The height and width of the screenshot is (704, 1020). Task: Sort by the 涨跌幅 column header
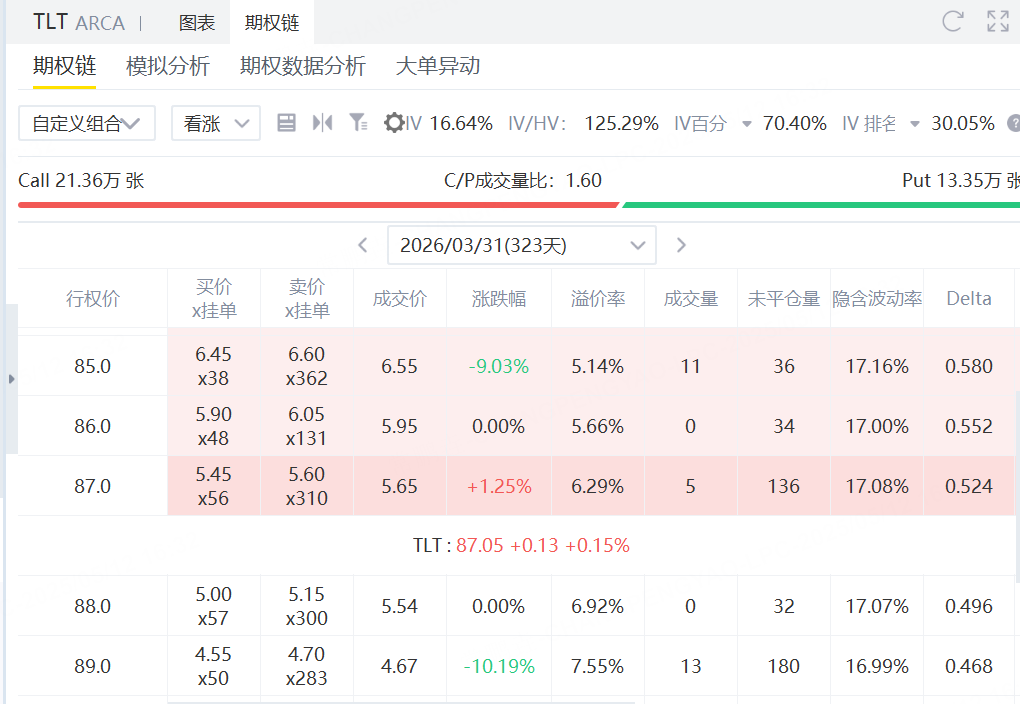click(499, 299)
